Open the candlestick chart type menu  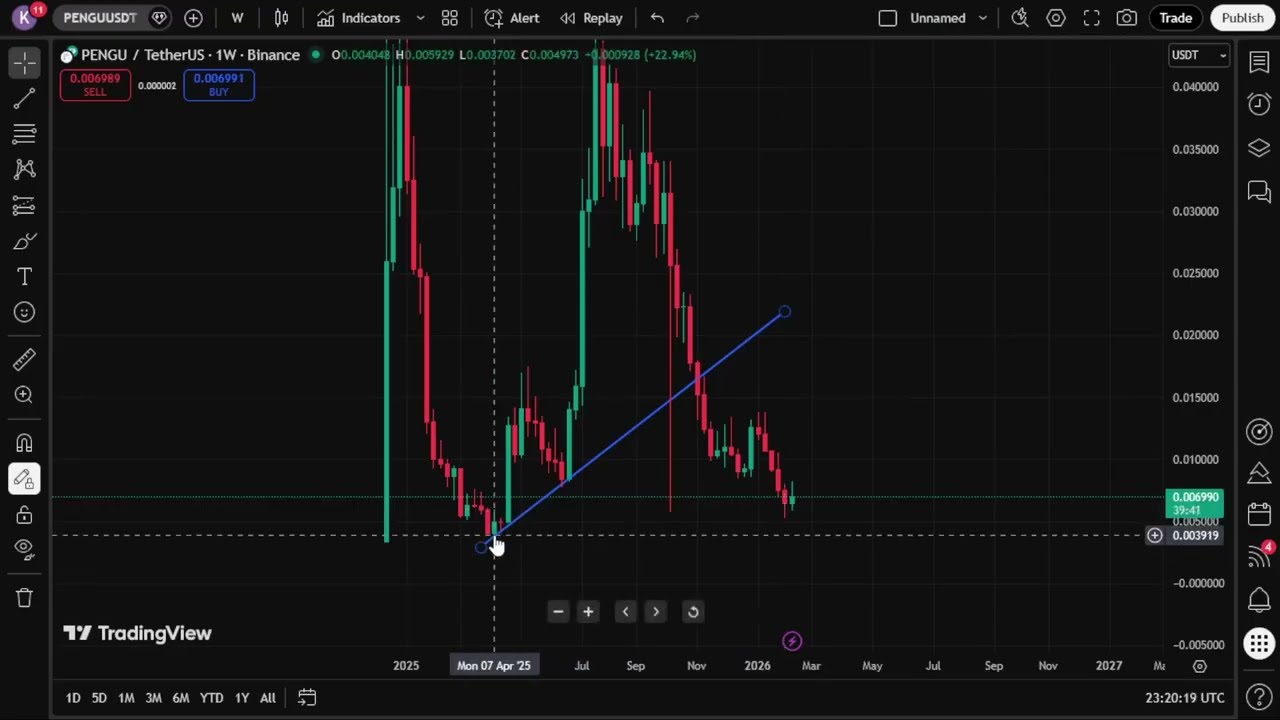282,18
